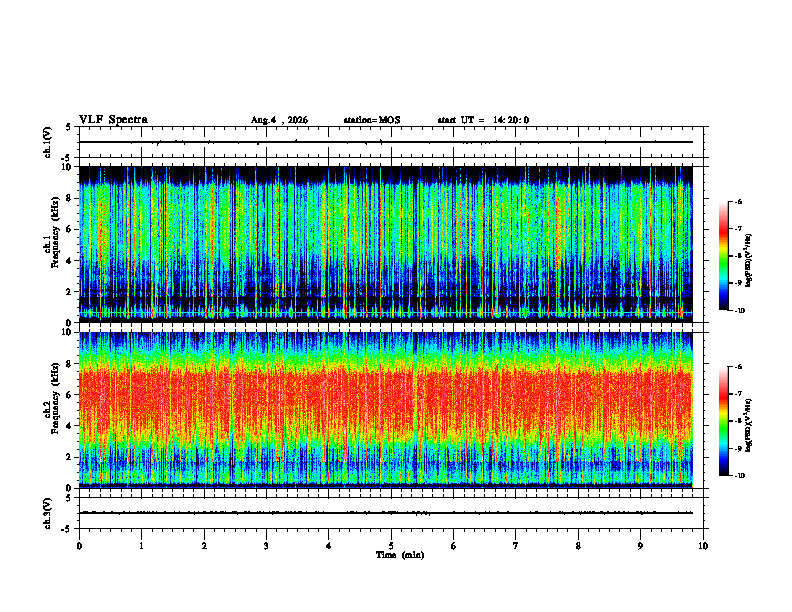Click the ch.1 voltage waveform trace
This screenshot has height=612, width=792.
point(385,142)
